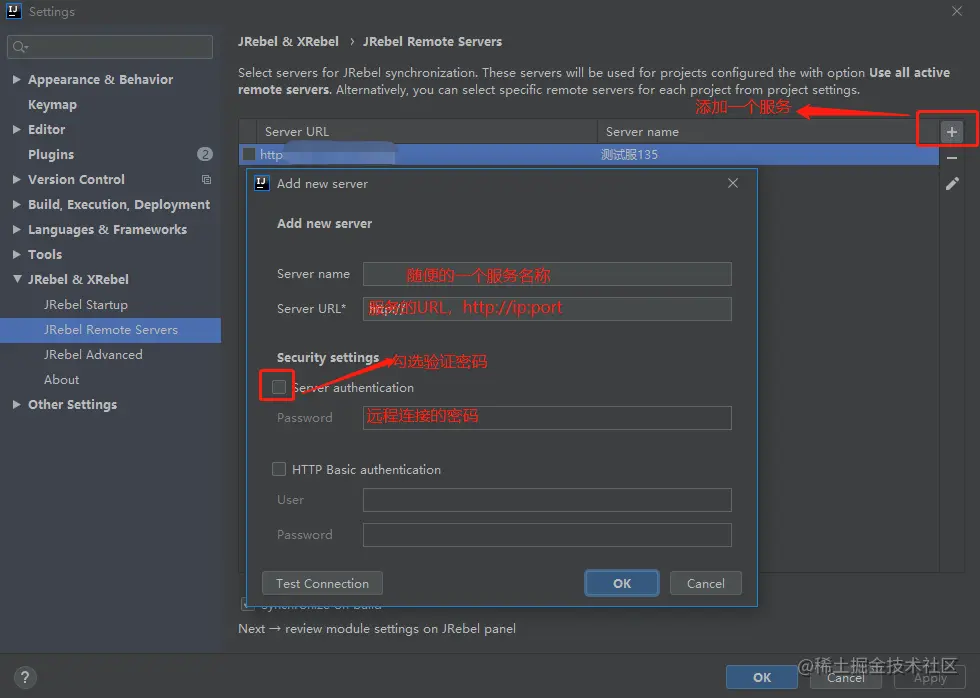The height and width of the screenshot is (698, 980).
Task: Click the HTTP Basic User field
Action: pyautogui.click(x=547, y=500)
